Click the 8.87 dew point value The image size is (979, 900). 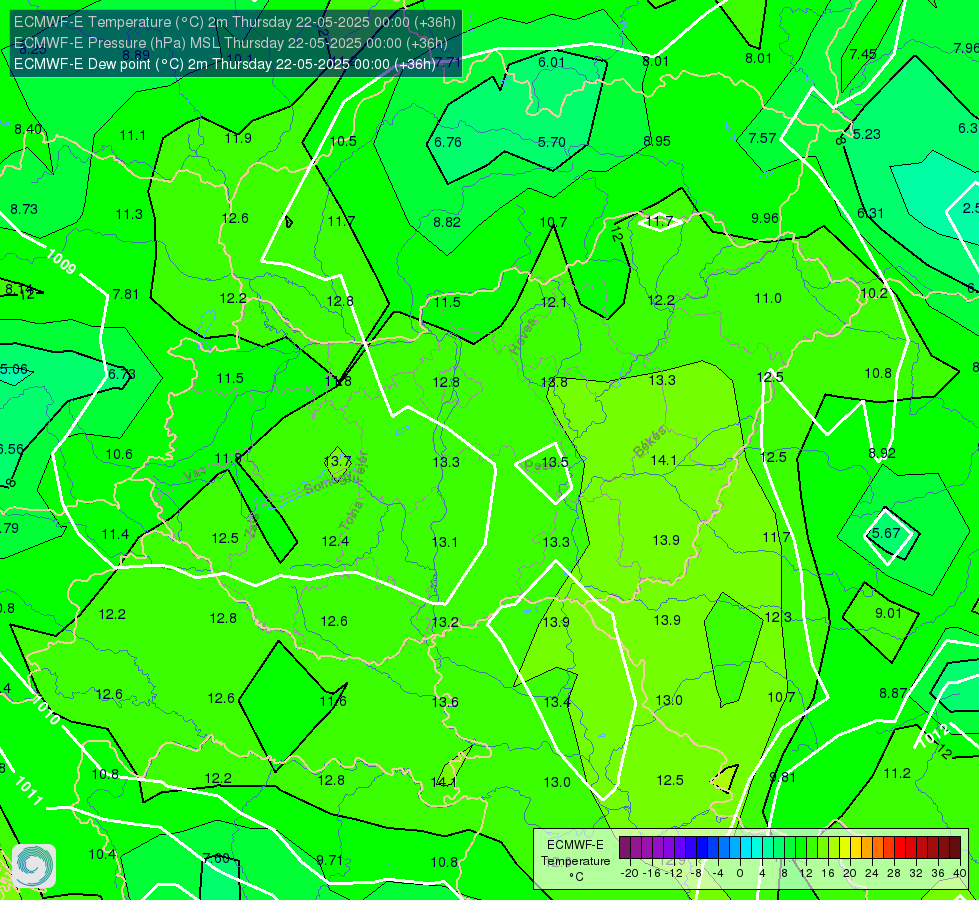(893, 693)
